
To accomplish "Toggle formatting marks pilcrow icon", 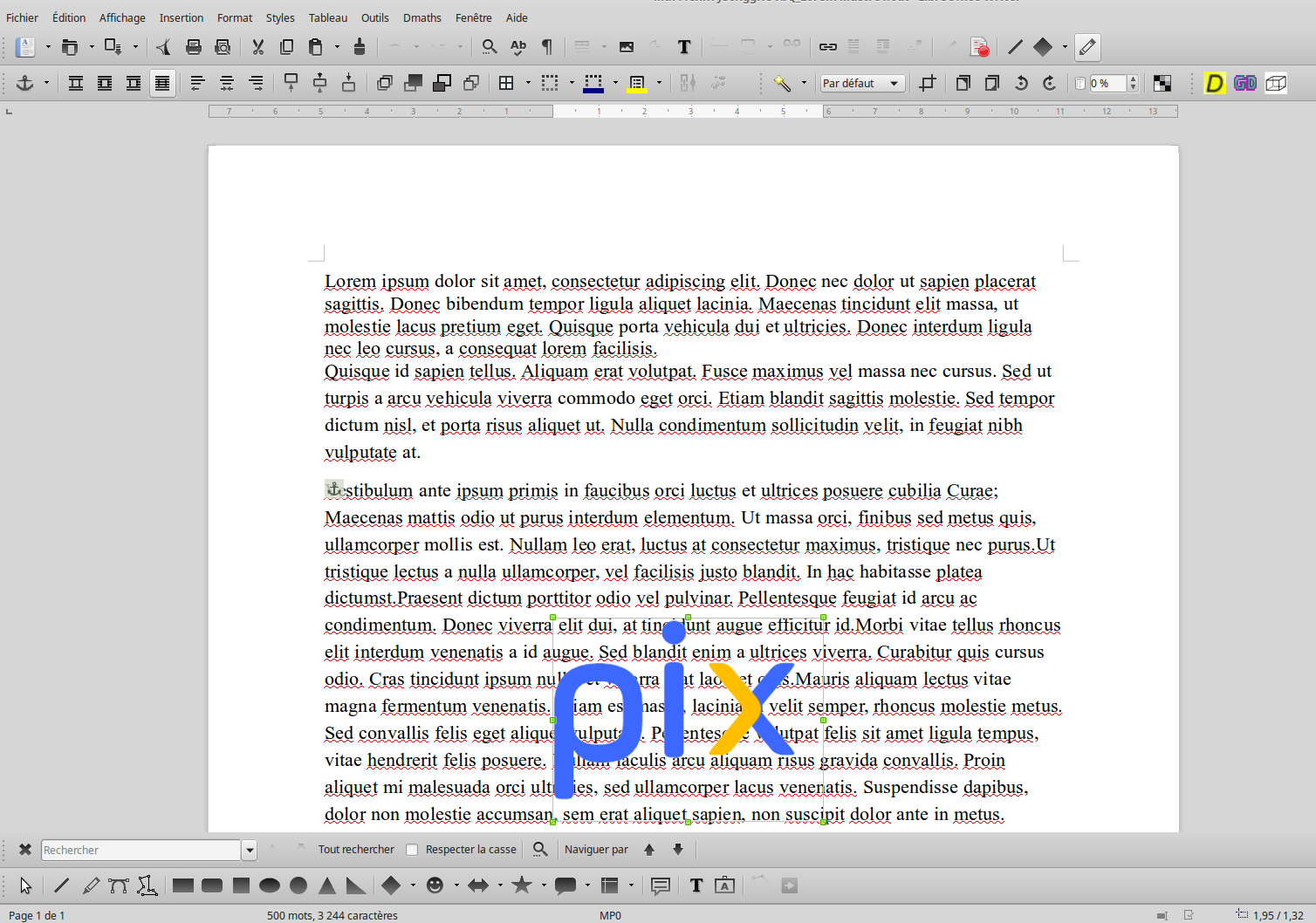I will 547,47.
